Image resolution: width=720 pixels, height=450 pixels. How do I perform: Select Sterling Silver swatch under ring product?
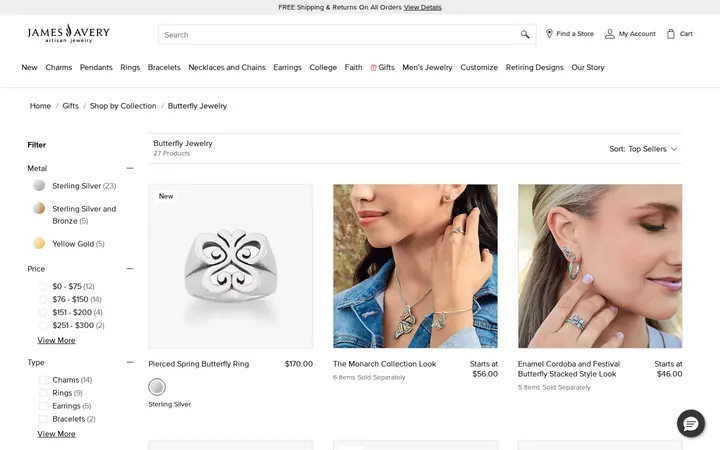pyautogui.click(x=157, y=387)
